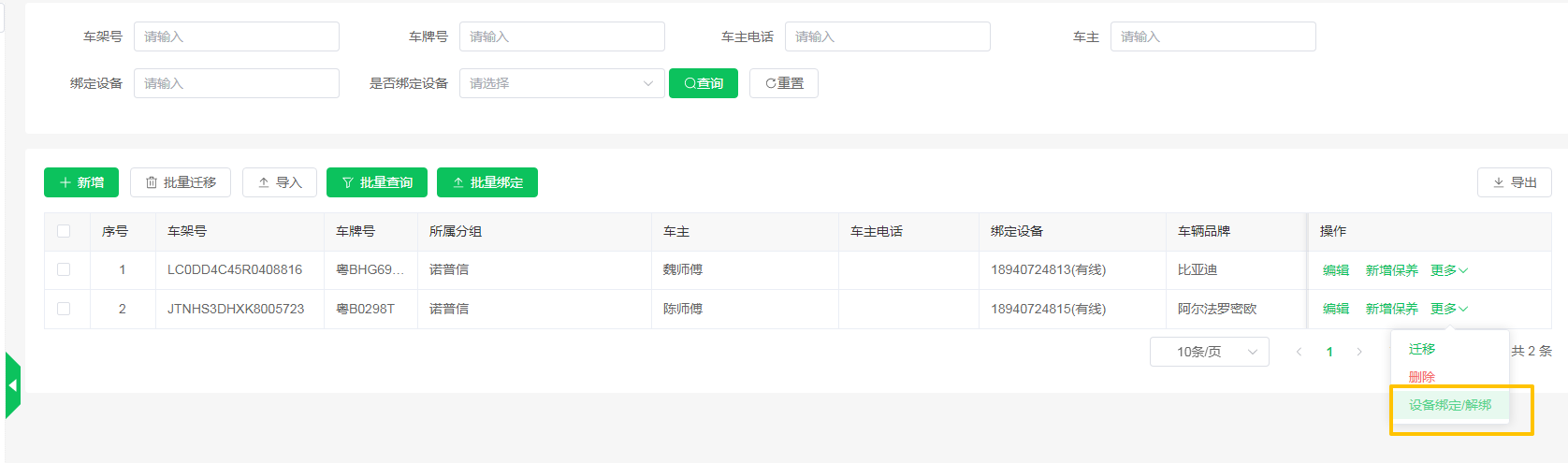The image size is (1568, 463).
Task: Select 迁移 from the dropdown menu
Action: [x=1422, y=349]
